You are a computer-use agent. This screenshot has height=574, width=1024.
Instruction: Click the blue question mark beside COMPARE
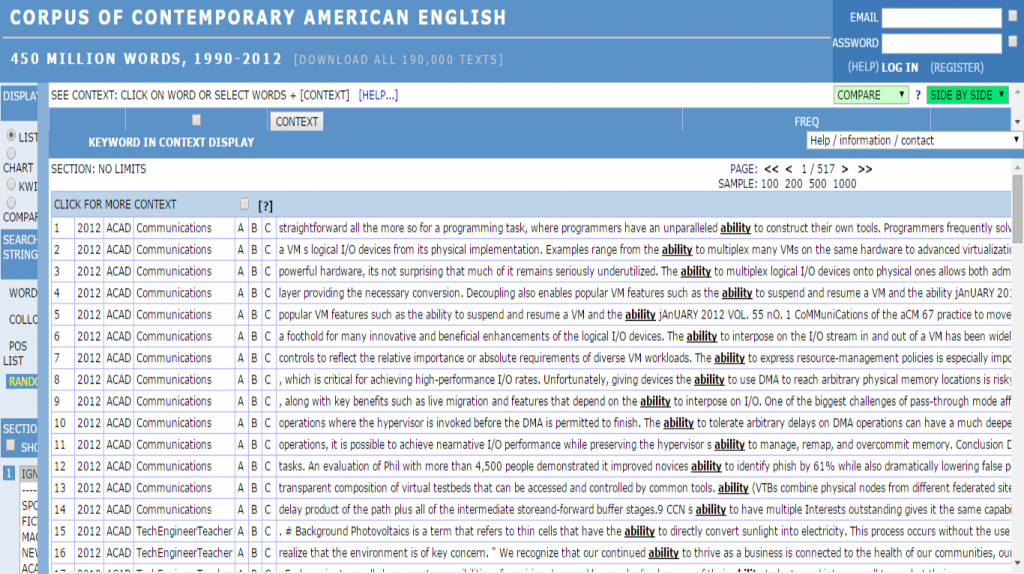917,95
